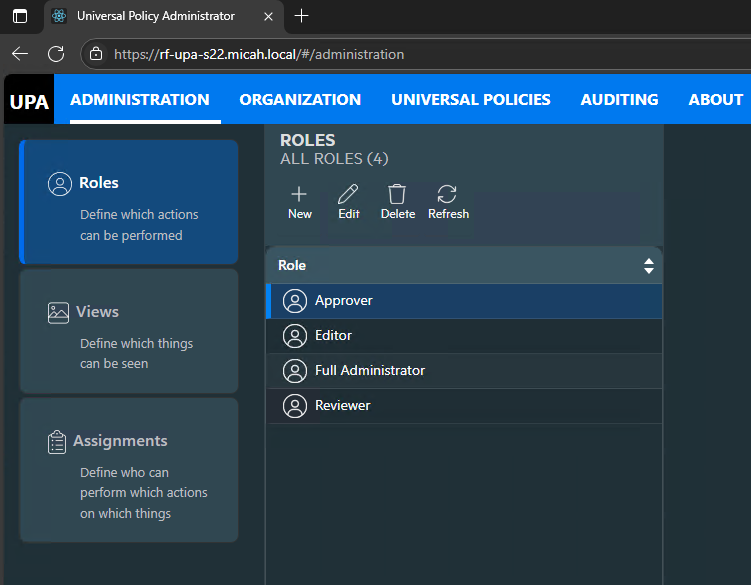Click the Delete trash can icon

click(397, 195)
